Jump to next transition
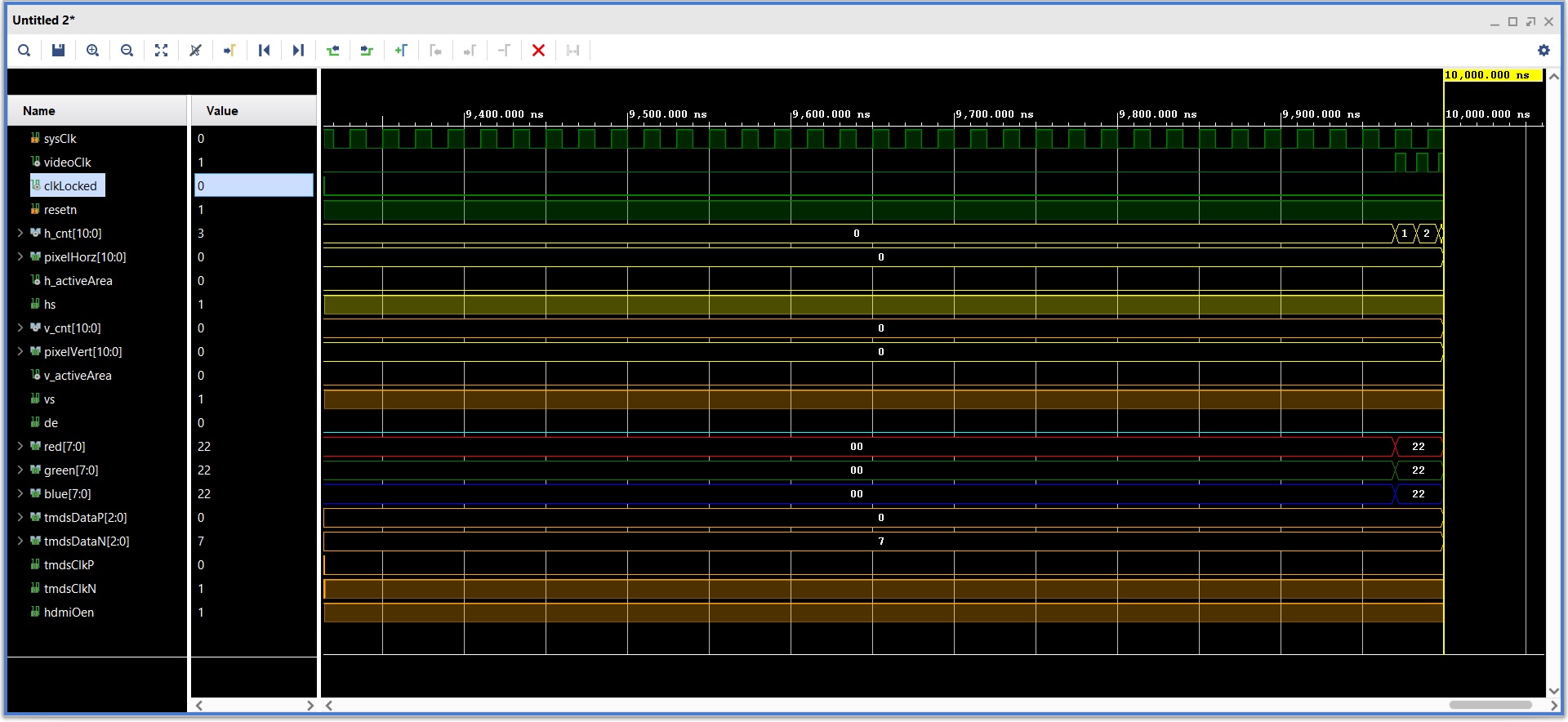The height and width of the screenshot is (722, 1568). pos(367,51)
